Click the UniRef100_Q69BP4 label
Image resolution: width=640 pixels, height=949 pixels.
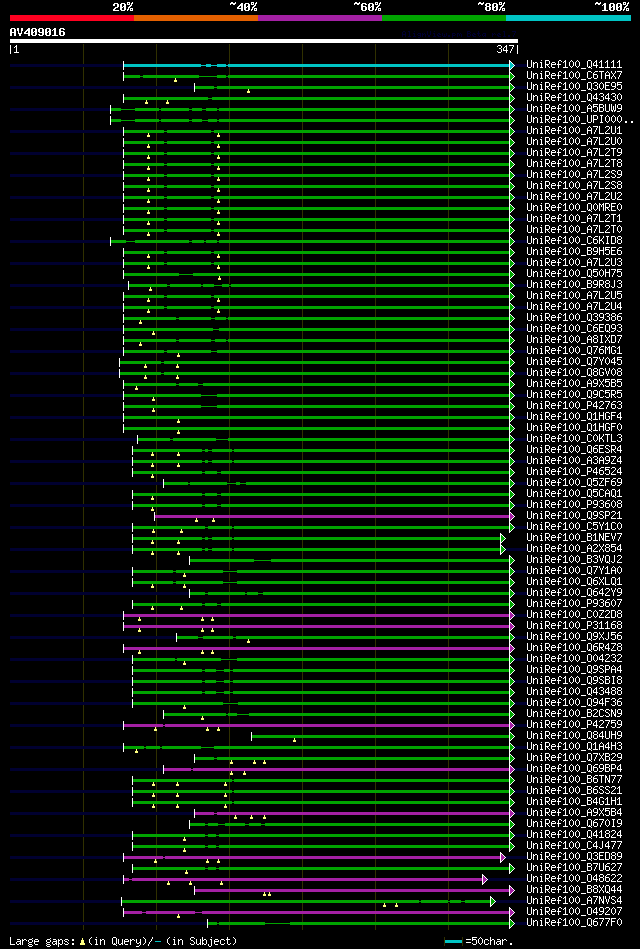(574, 769)
